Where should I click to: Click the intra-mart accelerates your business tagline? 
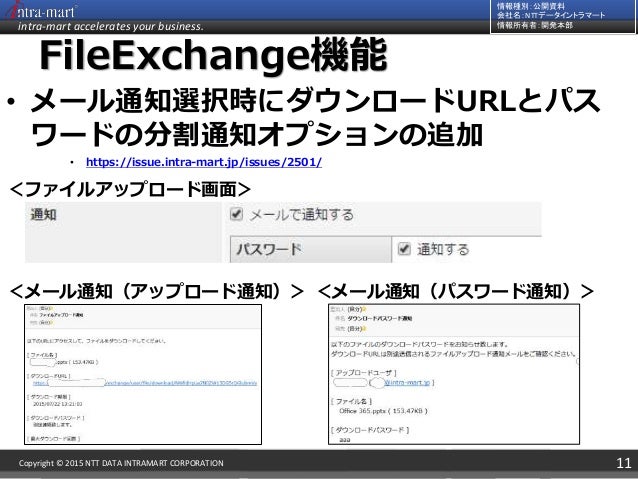110,26
